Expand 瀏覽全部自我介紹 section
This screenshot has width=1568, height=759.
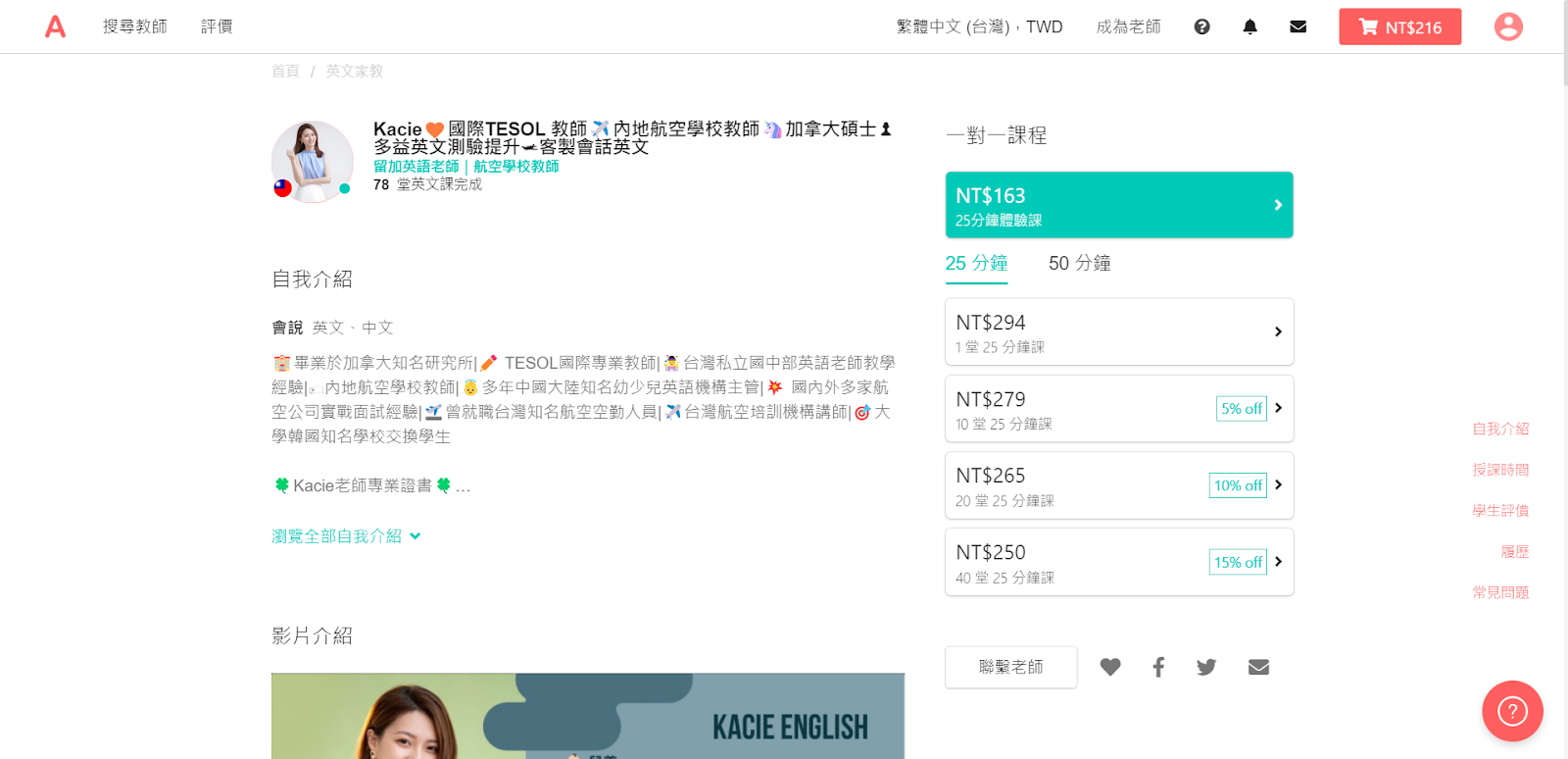coord(345,536)
